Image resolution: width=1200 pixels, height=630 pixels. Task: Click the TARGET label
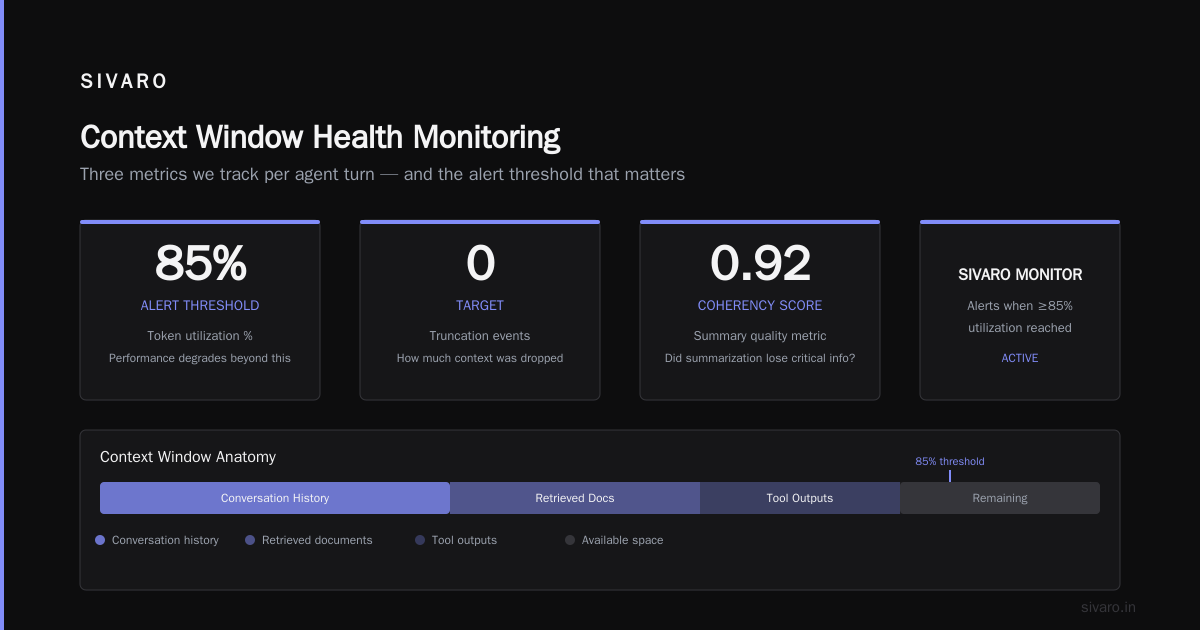coord(480,305)
